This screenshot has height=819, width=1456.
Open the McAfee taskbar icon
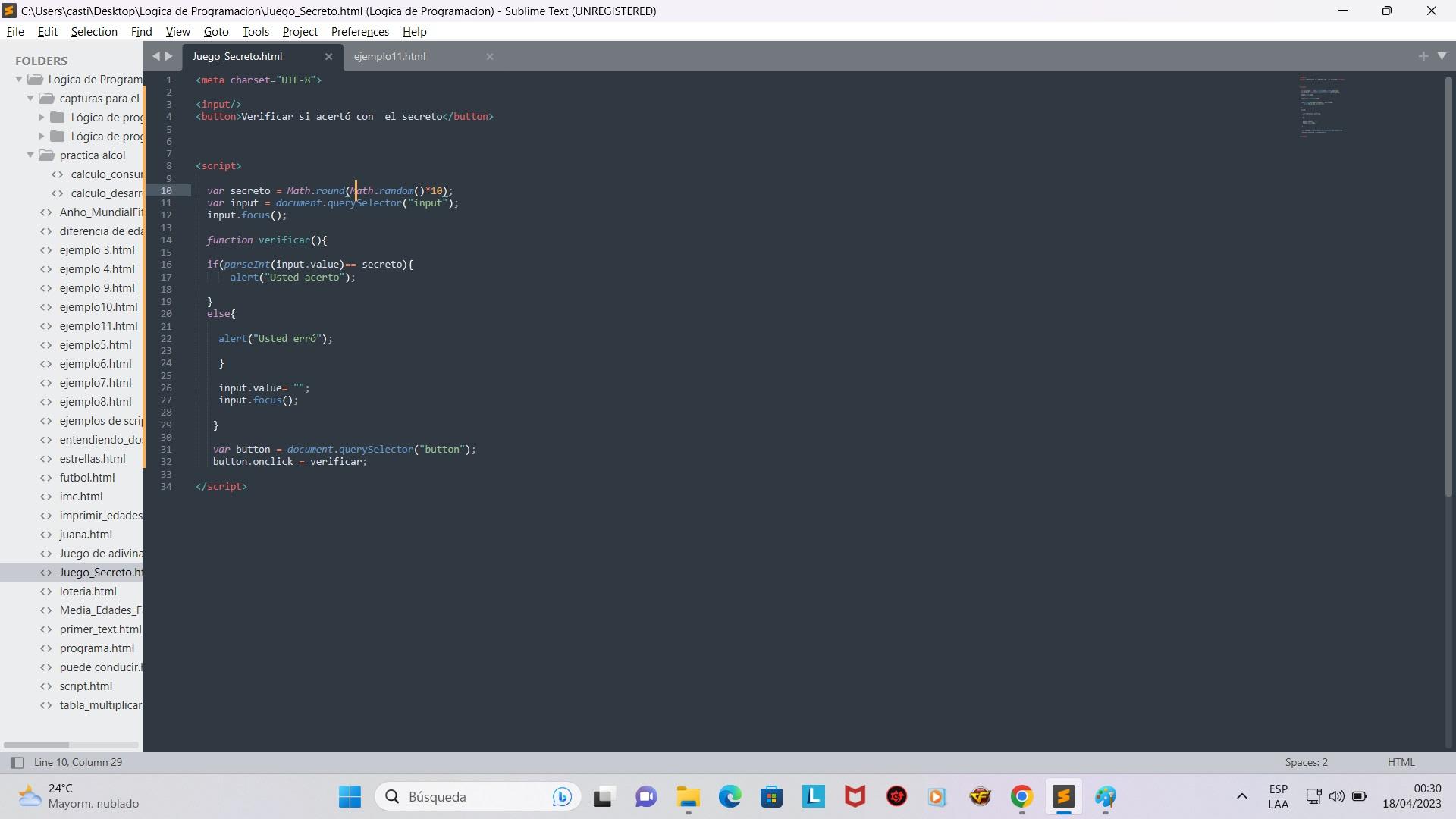[x=855, y=797]
